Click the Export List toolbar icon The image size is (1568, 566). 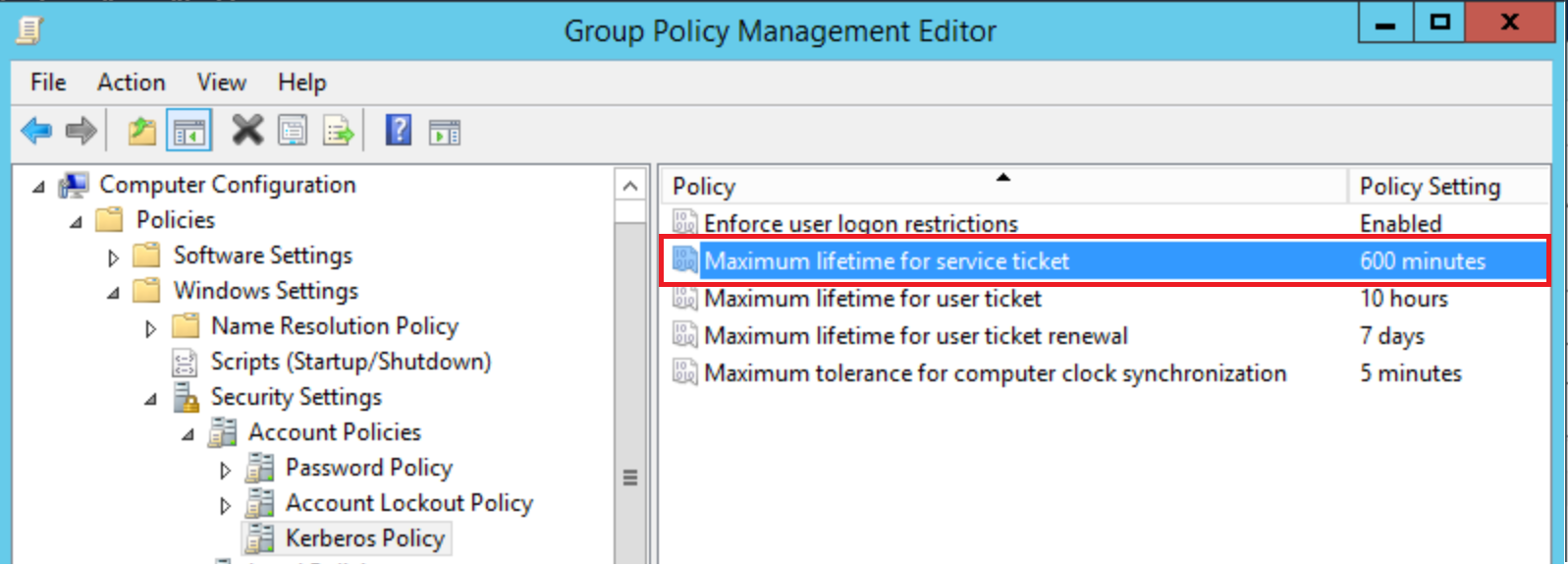pyautogui.click(x=339, y=131)
